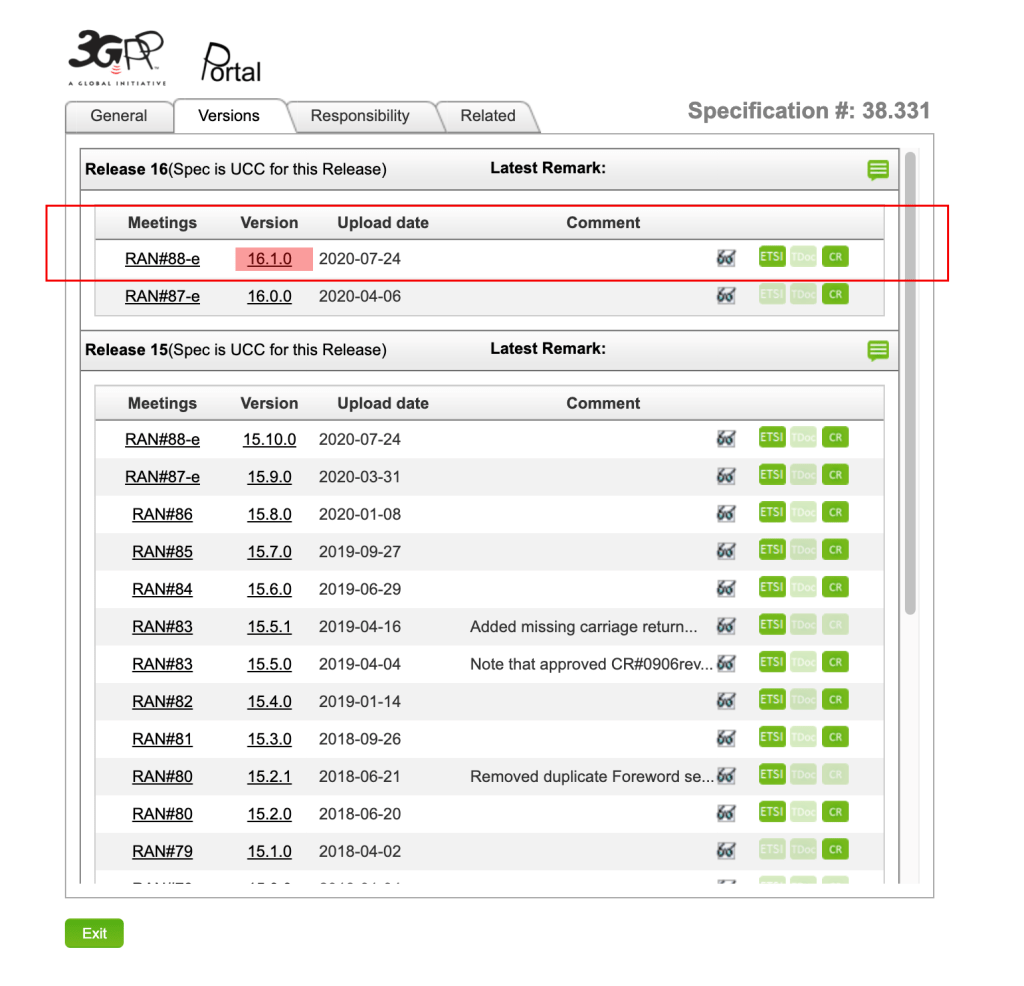Viewport: 1024px width, 986px height.
Task: Switch to the Related tab
Action: click(x=486, y=116)
